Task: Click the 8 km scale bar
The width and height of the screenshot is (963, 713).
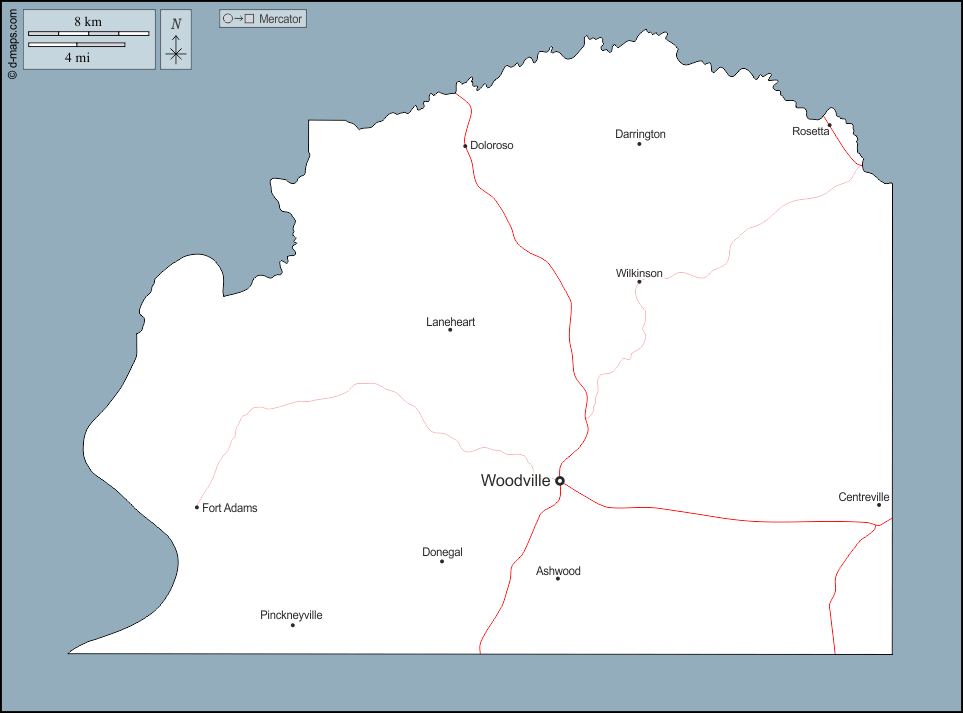Action: [x=88, y=33]
